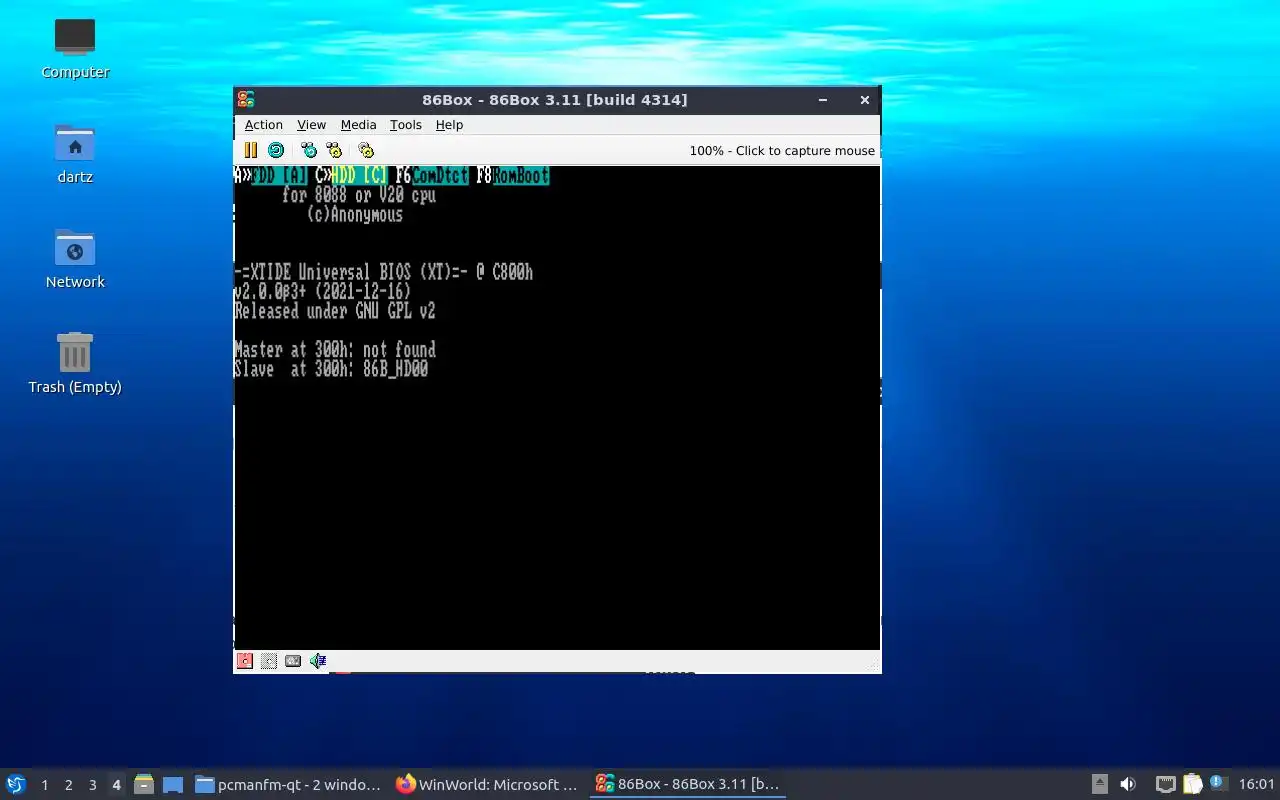The height and width of the screenshot is (800, 1280).
Task: Open the Help menu
Action: 449,125
